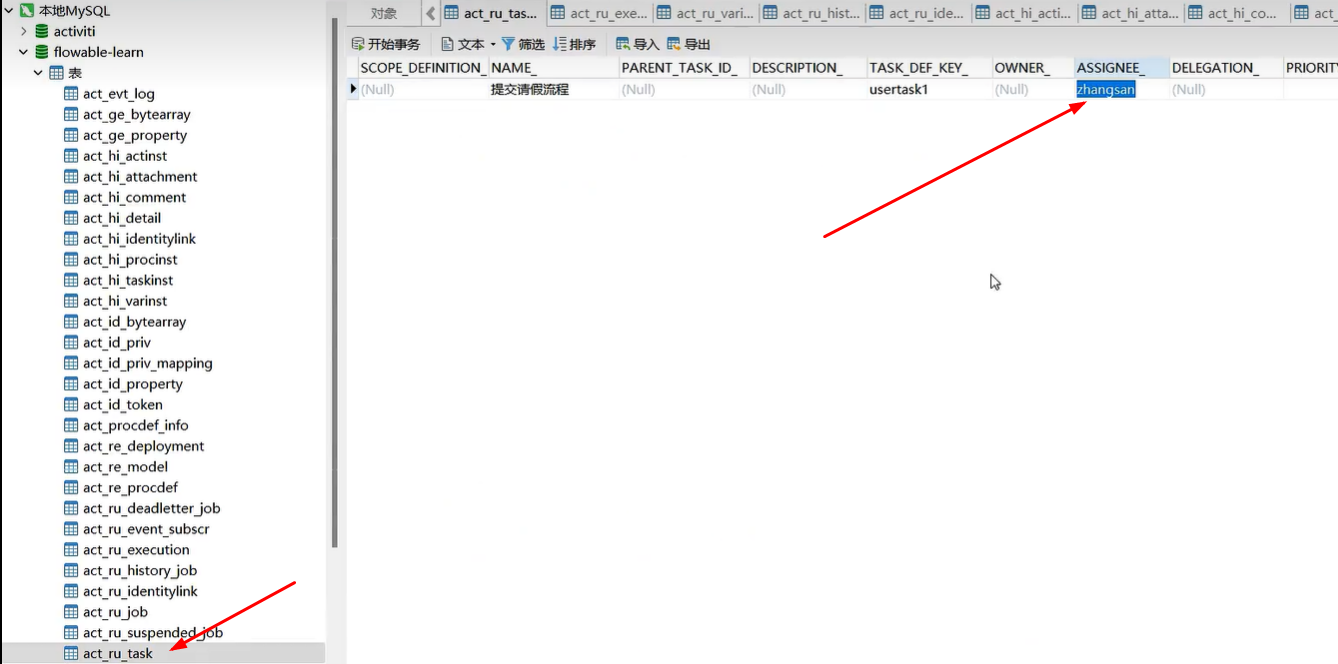
Task: Click the act_hi_taskinst table icon
Action: (x=71, y=280)
